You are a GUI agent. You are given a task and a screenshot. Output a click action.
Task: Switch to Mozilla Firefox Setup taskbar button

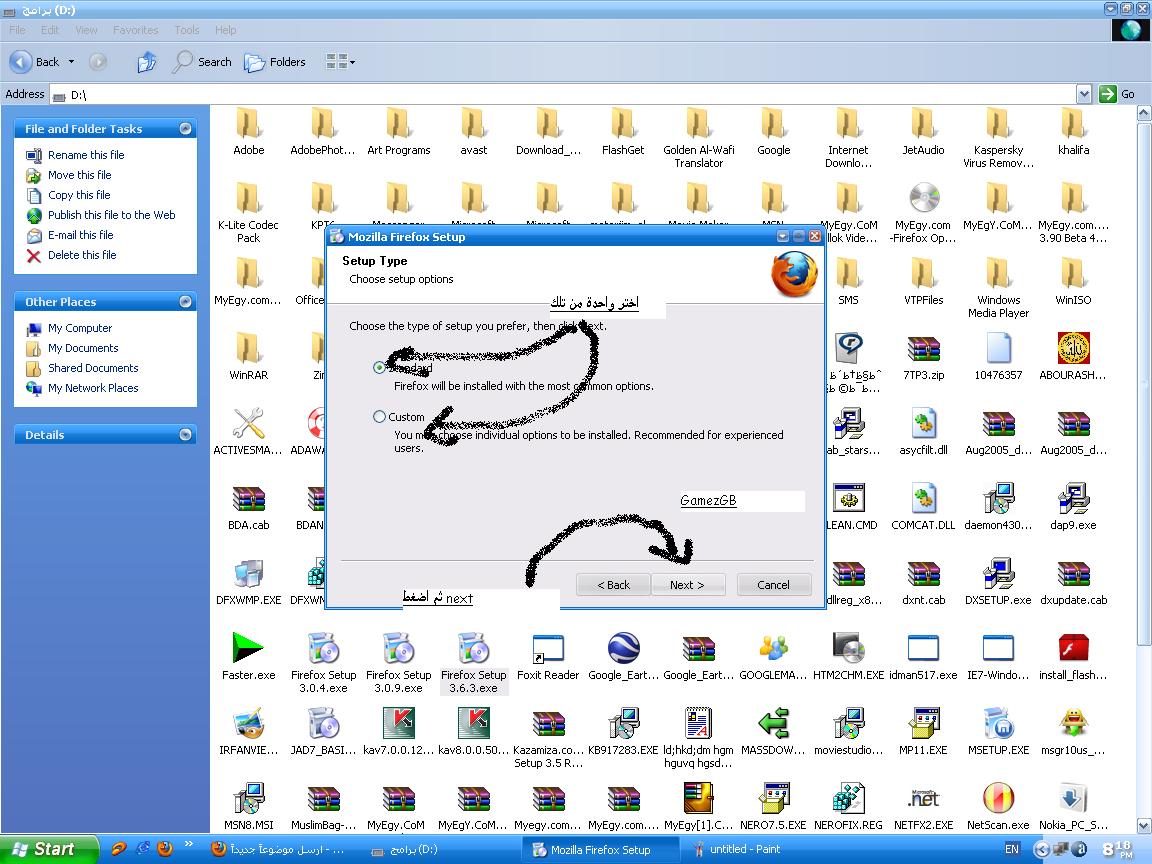pyautogui.click(x=600, y=849)
